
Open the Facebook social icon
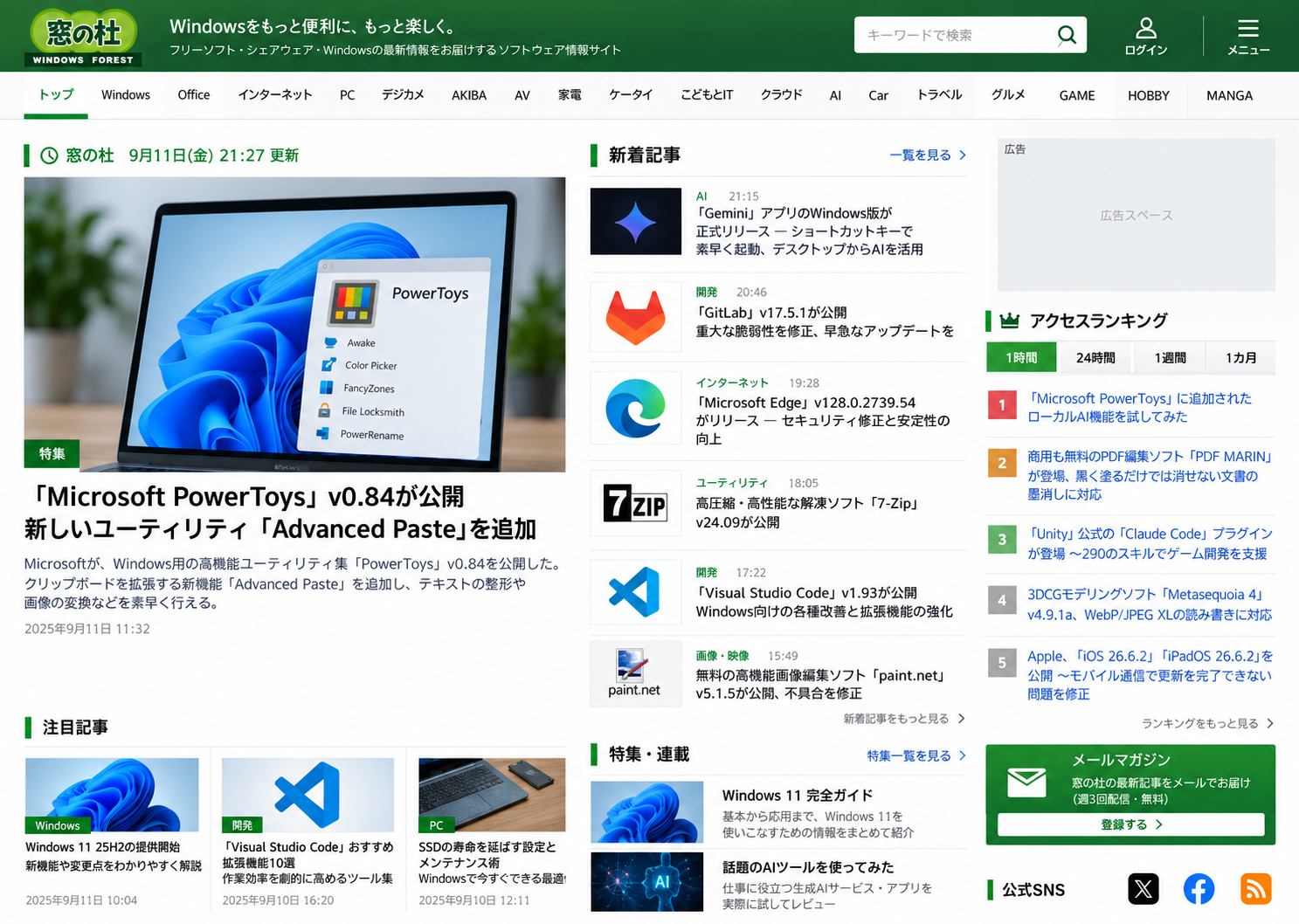click(x=1199, y=889)
